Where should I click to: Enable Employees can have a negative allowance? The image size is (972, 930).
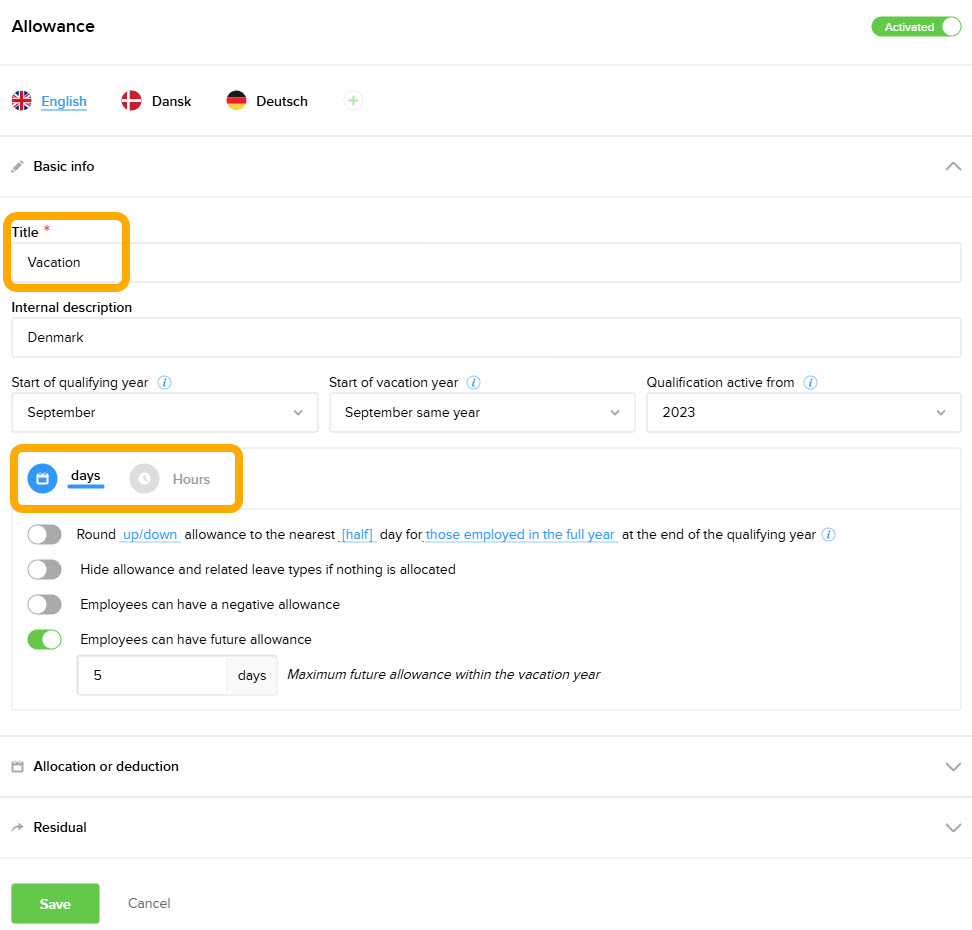45,605
